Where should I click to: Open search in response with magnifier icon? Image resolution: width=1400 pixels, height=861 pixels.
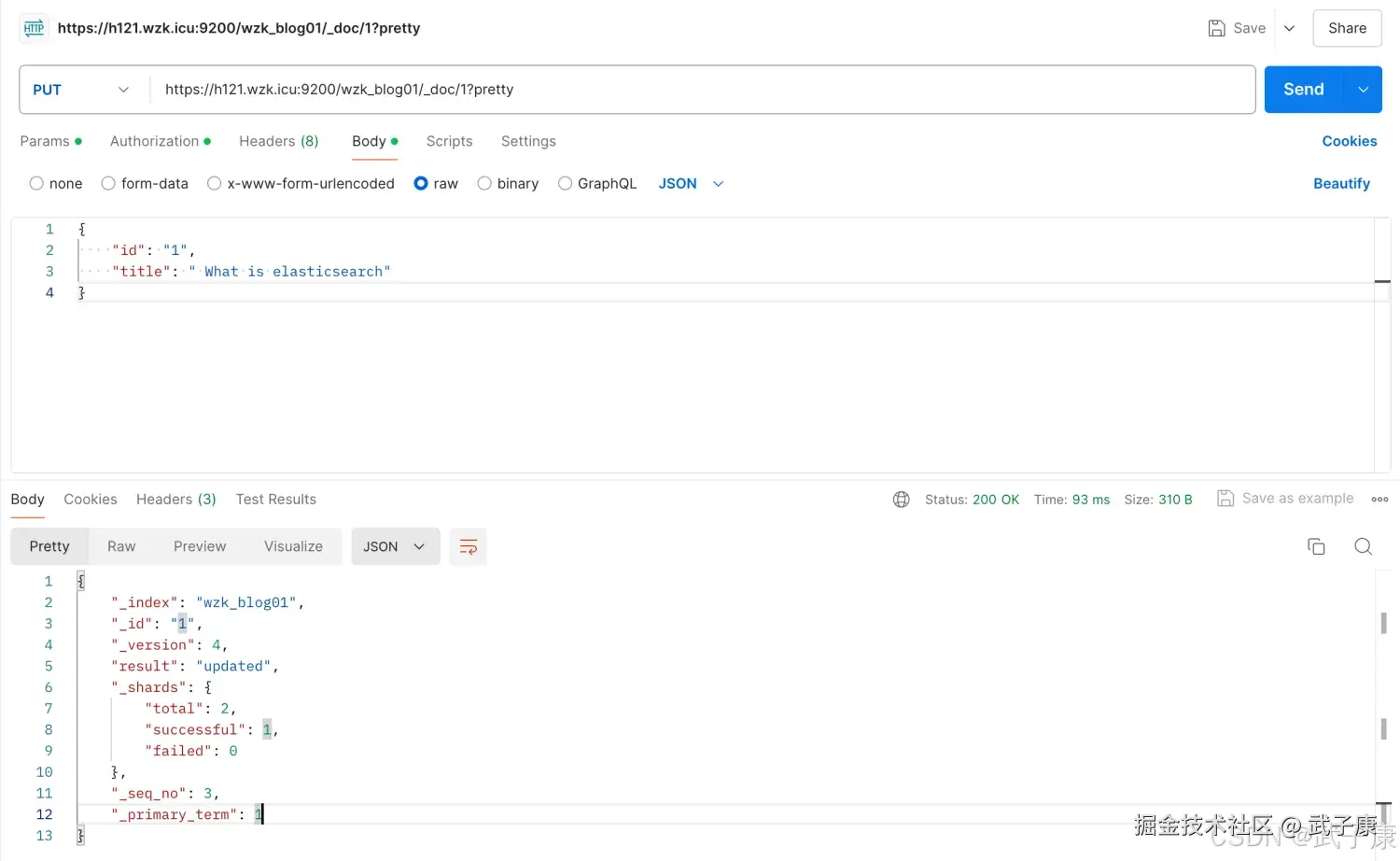[1363, 546]
